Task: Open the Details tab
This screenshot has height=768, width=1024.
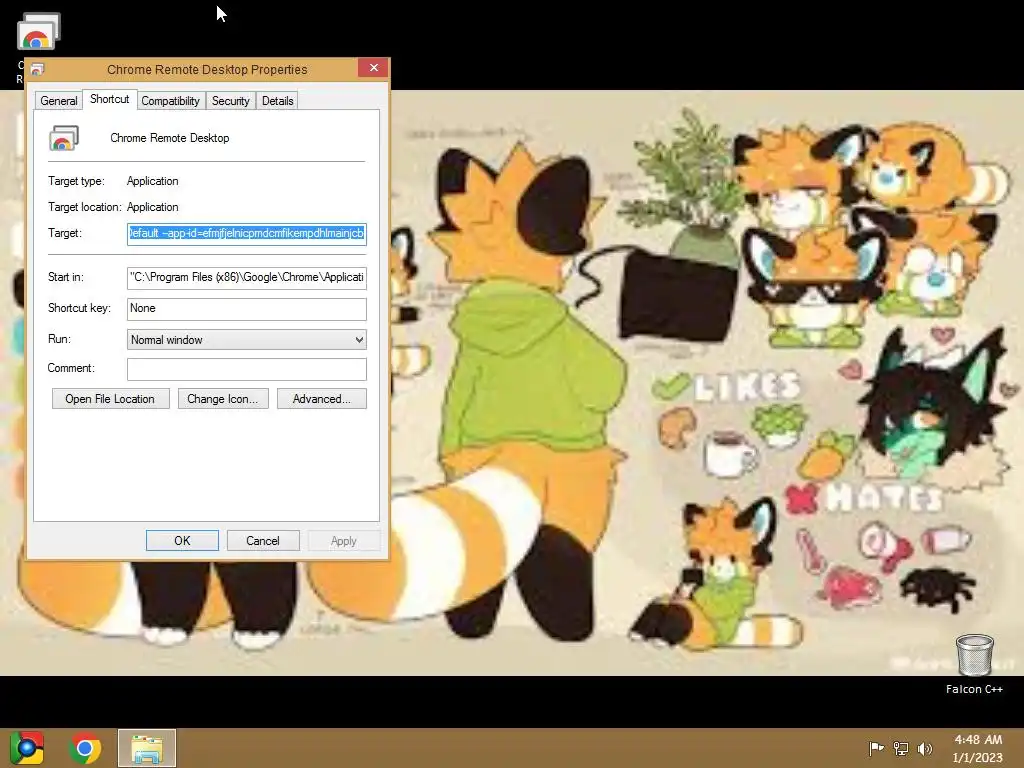Action: click(x=278, y=101)
